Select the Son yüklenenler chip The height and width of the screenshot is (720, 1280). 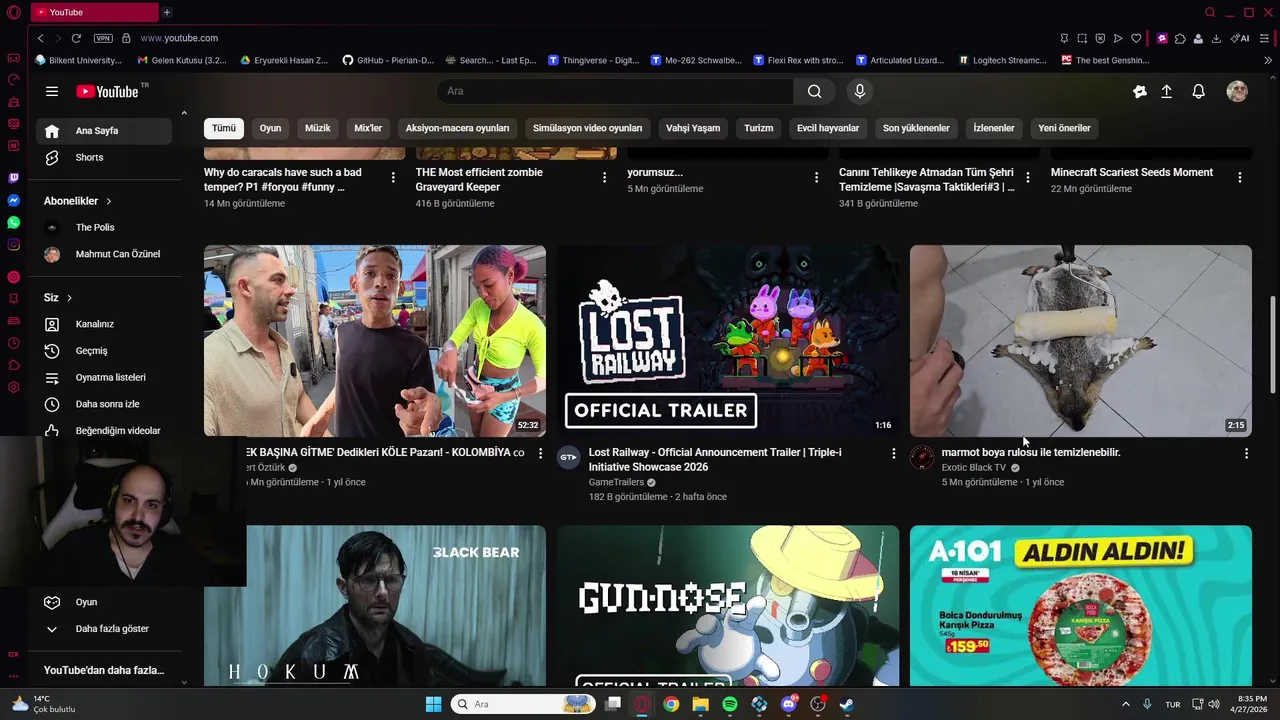tap(916, 128)
